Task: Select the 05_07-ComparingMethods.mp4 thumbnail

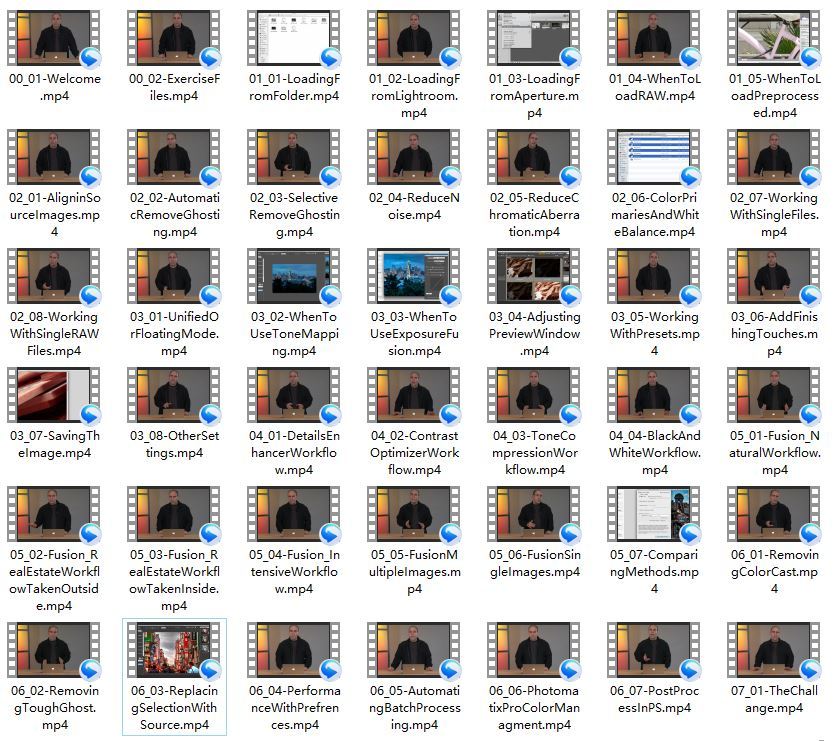Action: 654,515
